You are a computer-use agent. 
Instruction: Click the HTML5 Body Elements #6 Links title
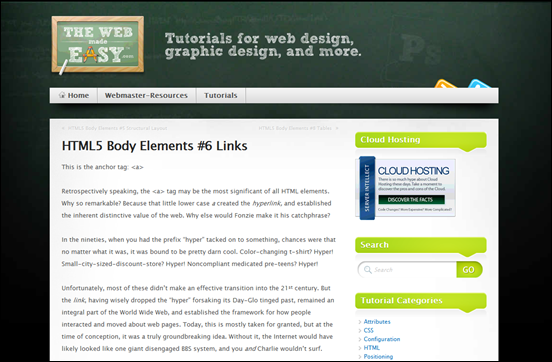[155, 146]
